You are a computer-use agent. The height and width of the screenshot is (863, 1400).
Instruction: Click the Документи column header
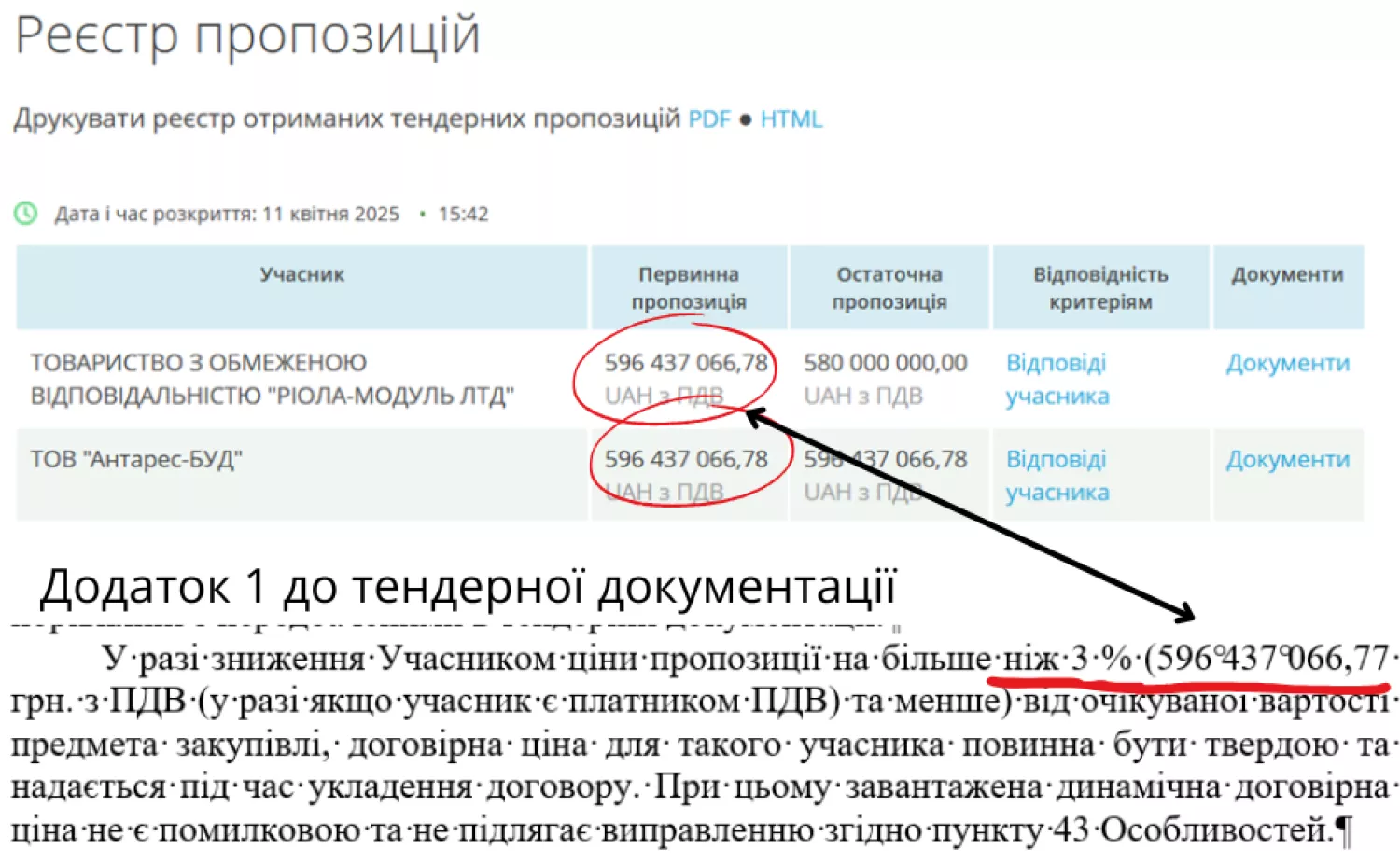(x=1287, y=275)
